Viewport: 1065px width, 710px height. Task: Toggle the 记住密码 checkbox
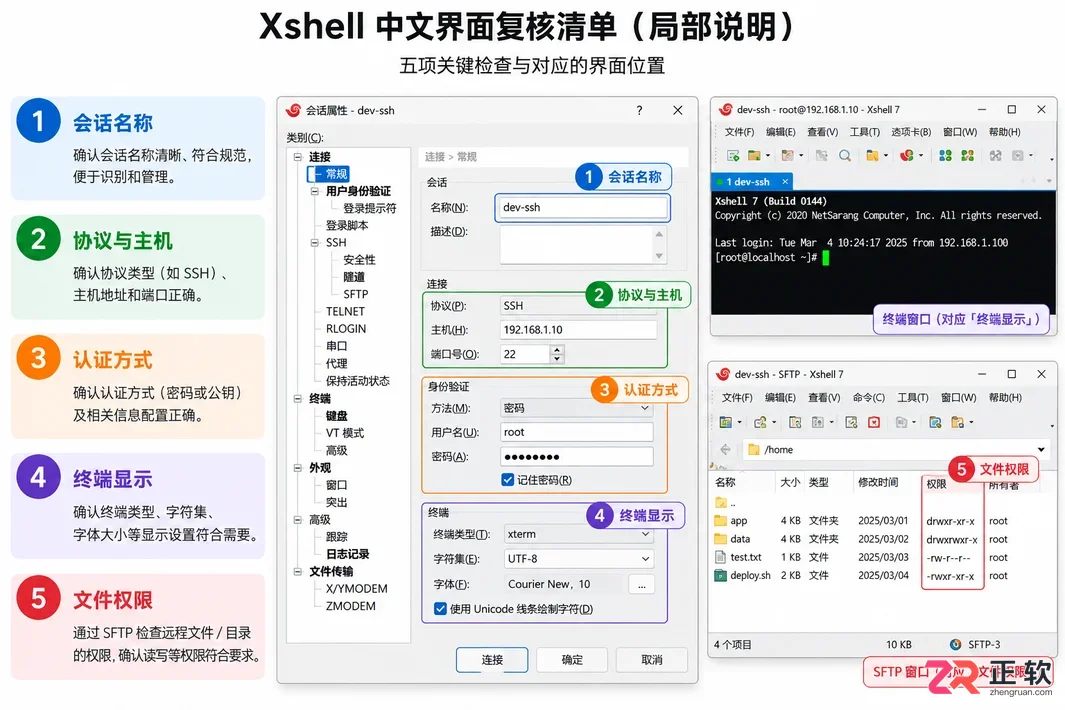[507, 480]
